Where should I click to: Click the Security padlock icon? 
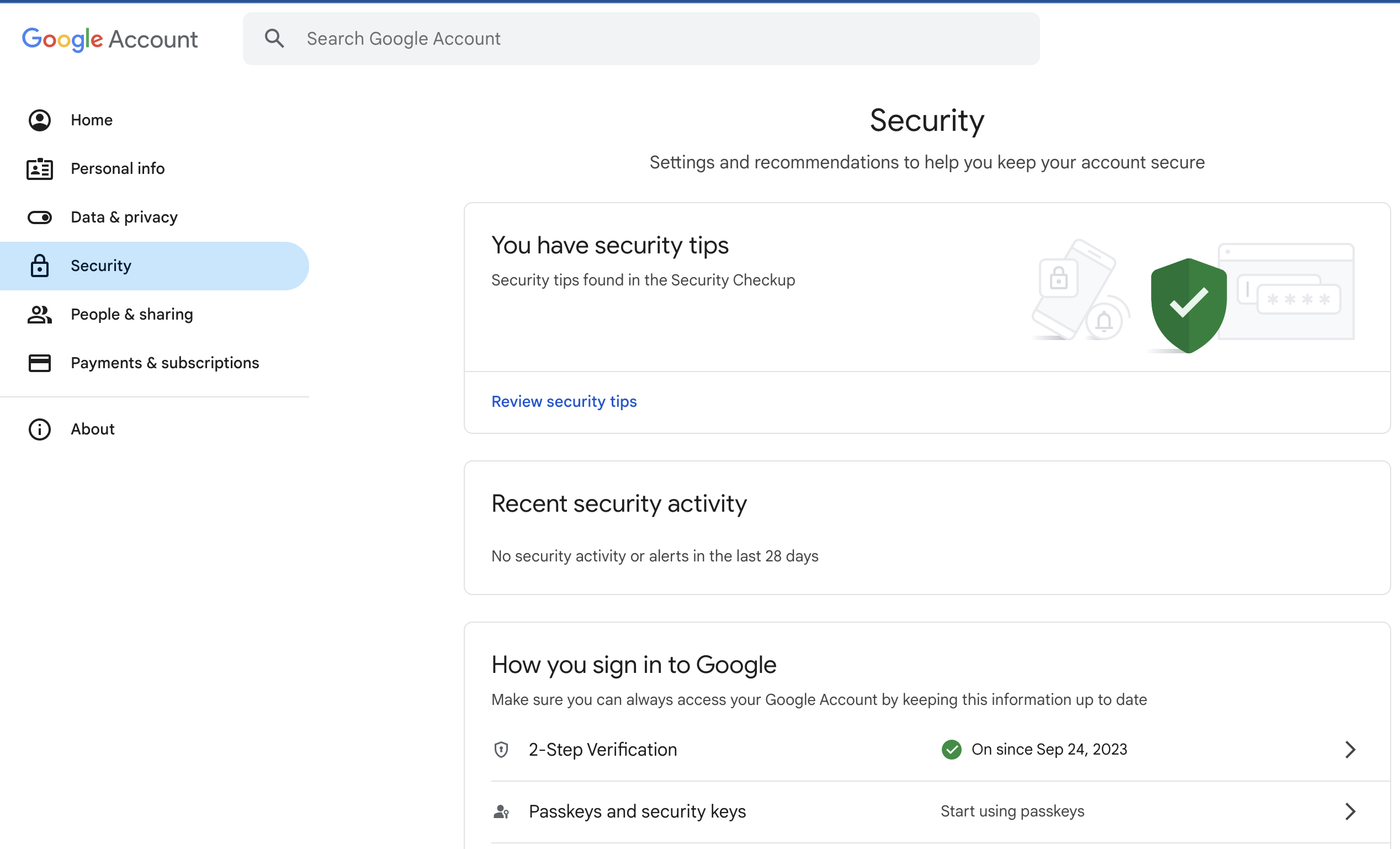(x=40, y=266)
